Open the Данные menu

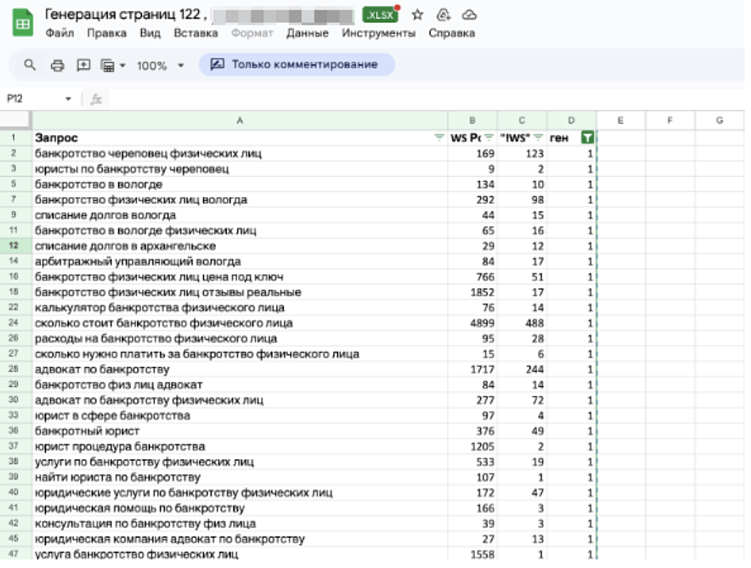307,33
